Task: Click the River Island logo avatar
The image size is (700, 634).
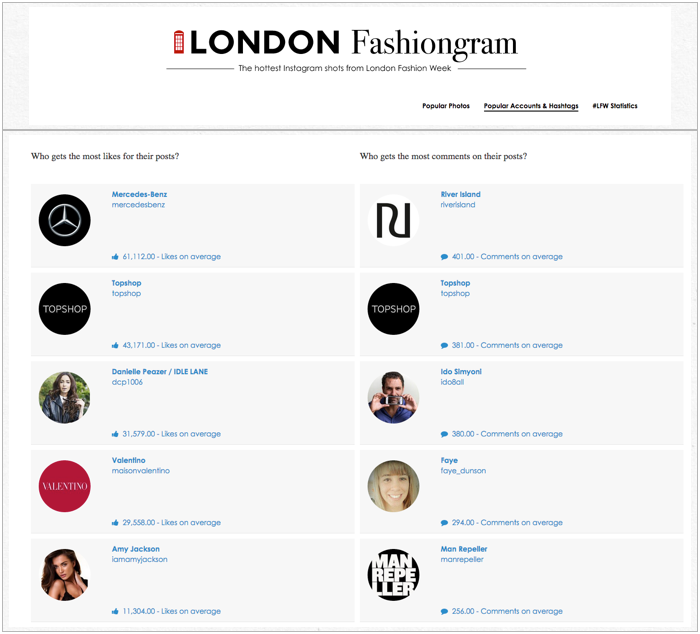Action: [393, 220]
